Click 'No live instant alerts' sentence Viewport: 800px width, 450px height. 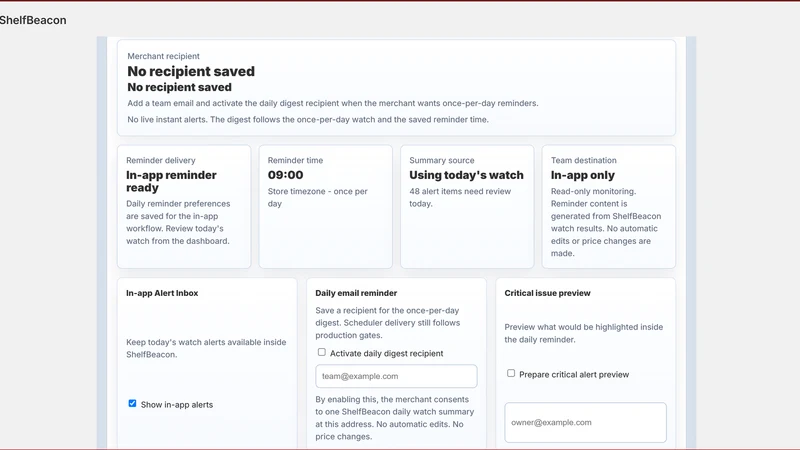click(308, 119)
